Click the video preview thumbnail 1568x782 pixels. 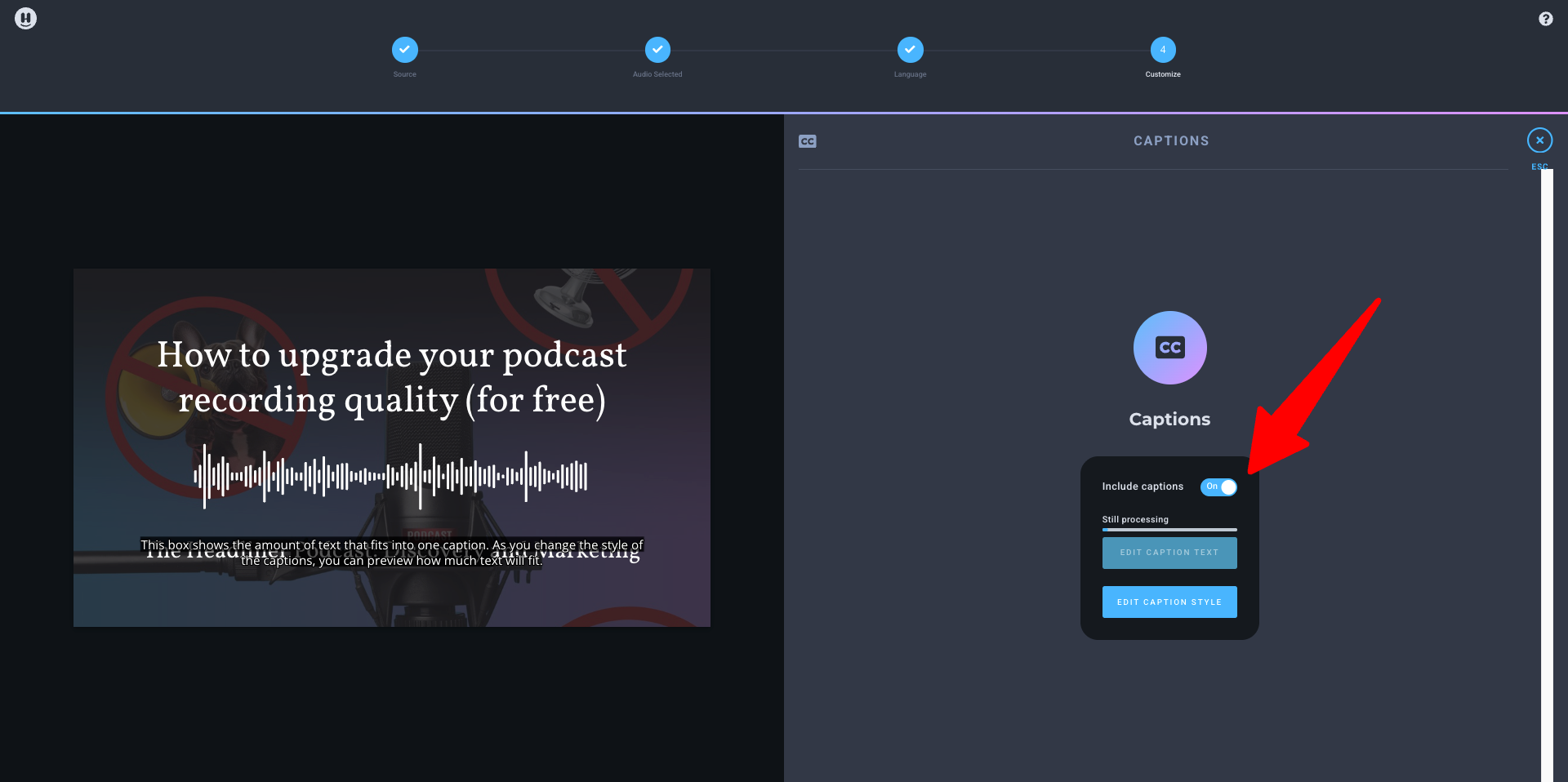point(392,447)
